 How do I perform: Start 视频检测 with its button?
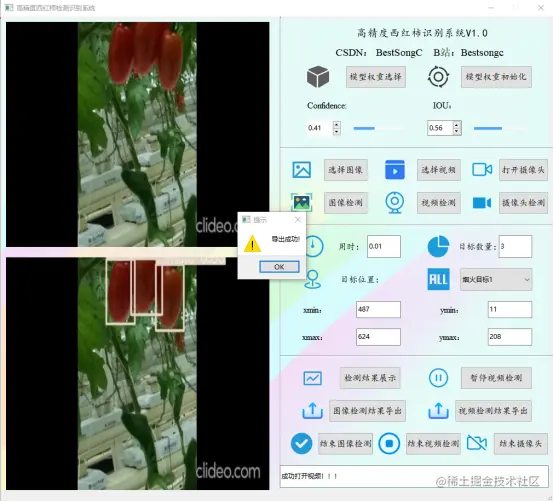pyautogui.click(x=438, y=203)
